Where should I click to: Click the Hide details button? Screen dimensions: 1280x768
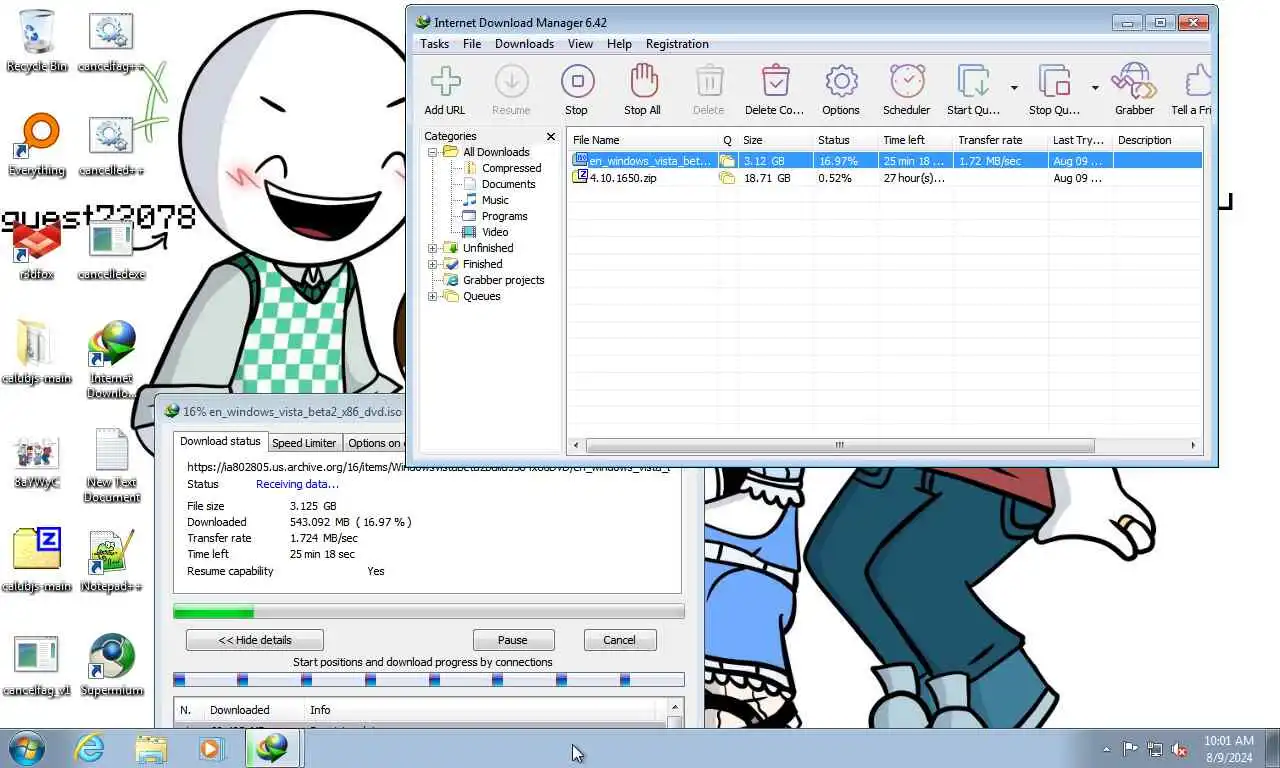pos(255,640)
